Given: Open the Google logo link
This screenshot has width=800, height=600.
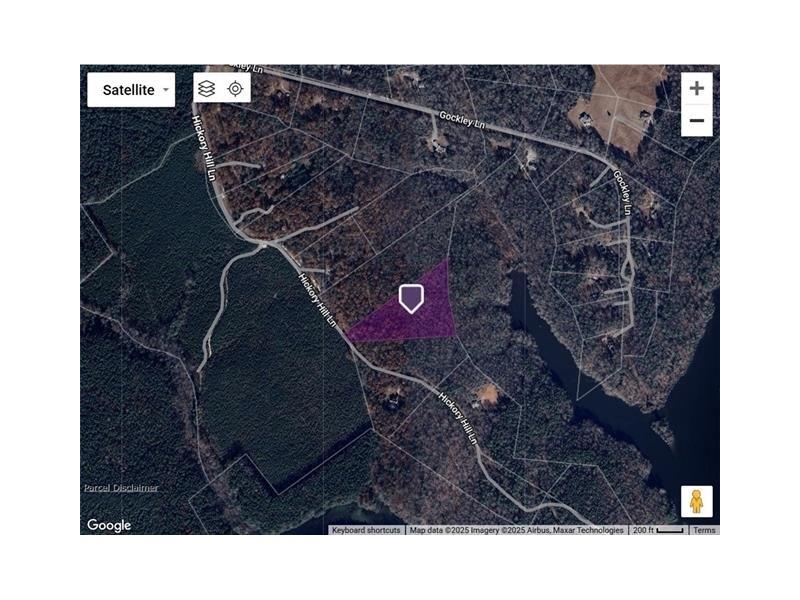Looking at the screenshot, I should click(109, 525).
